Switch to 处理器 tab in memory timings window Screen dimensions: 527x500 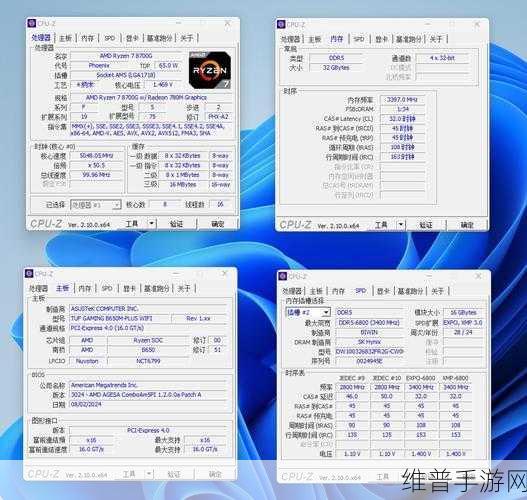[x=290, y=39]
